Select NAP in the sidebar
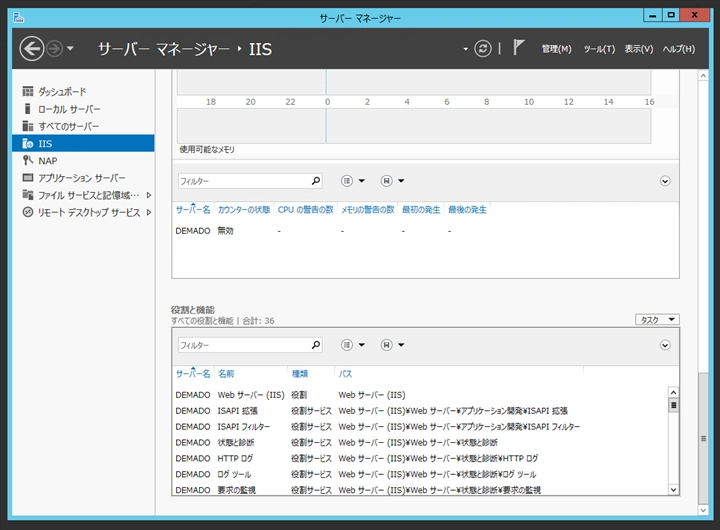The height and width of the screenshot is (530, 720). coord(83,161)
